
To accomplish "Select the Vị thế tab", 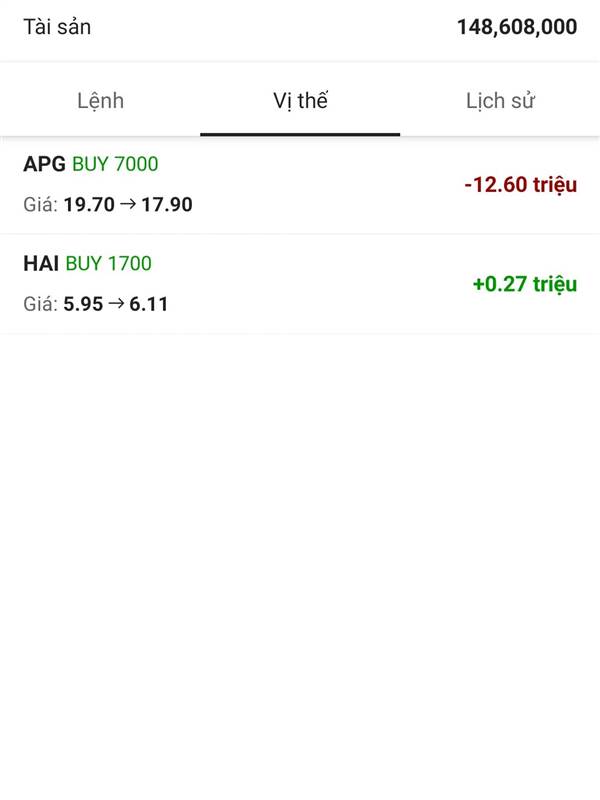I will (300, 101).
